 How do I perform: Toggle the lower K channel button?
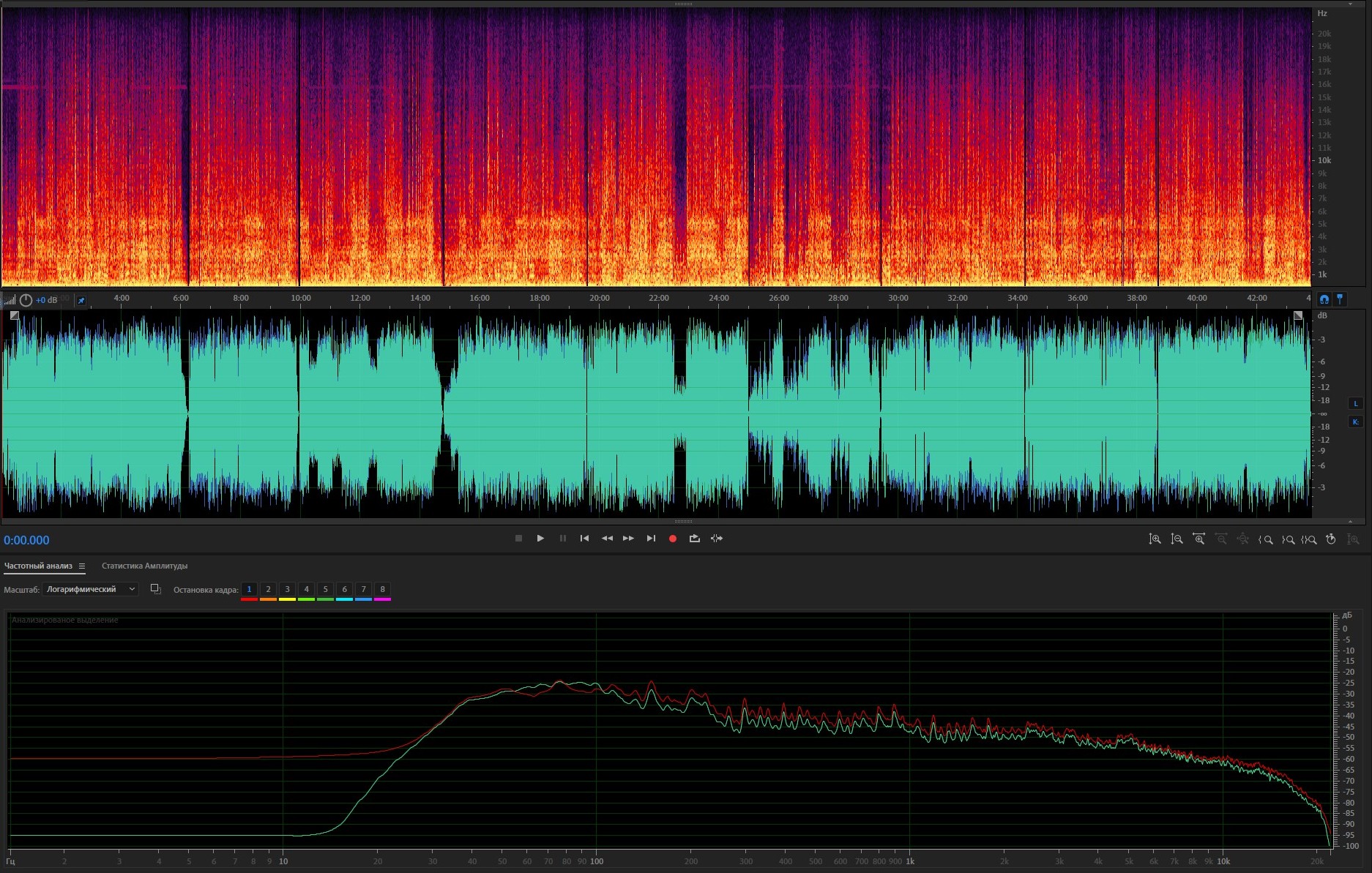click(1355, 422)
